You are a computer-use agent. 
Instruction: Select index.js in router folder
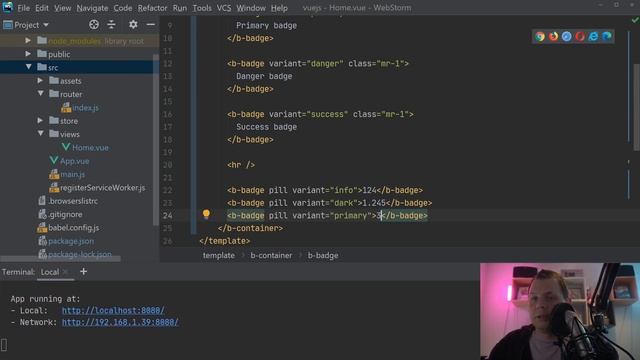85,108
